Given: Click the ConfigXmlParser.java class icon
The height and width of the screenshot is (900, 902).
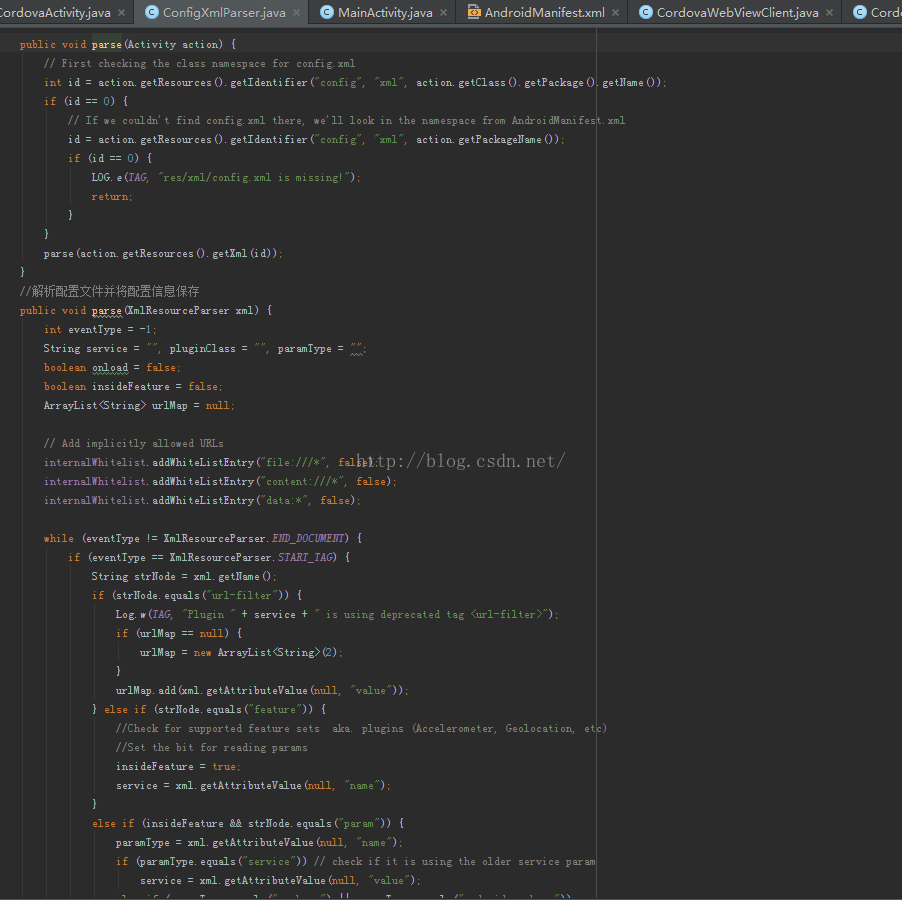Looking at the screenshot, I should [x=152, y=13].
